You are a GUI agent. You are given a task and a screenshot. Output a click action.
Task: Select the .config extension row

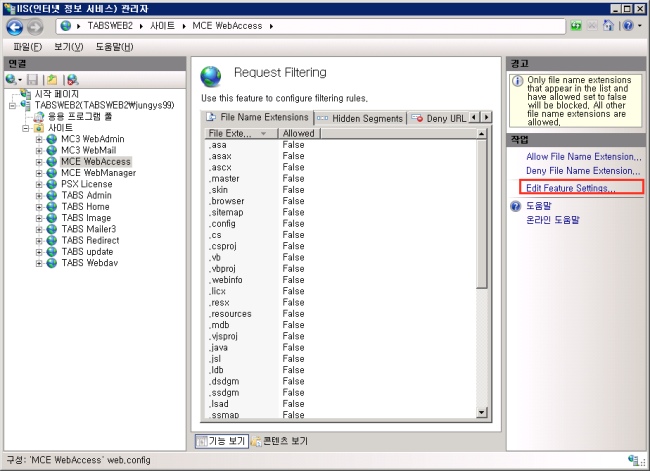340,224
